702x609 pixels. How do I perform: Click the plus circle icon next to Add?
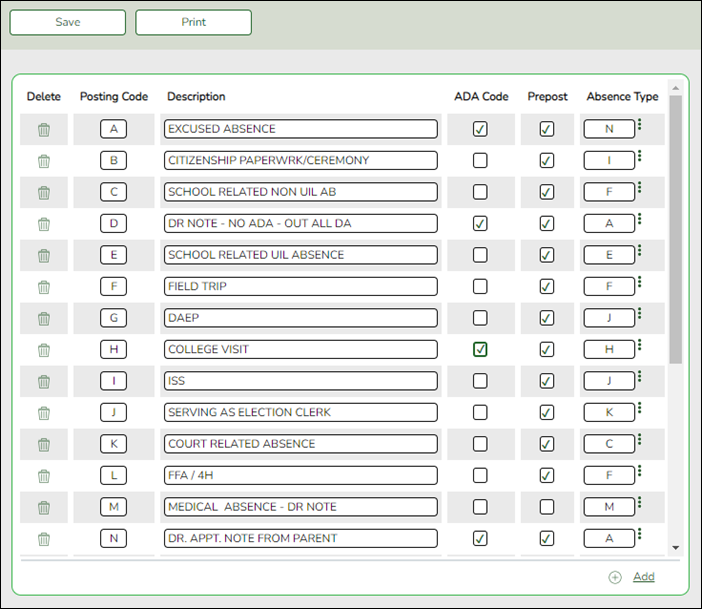click(615, 578)
